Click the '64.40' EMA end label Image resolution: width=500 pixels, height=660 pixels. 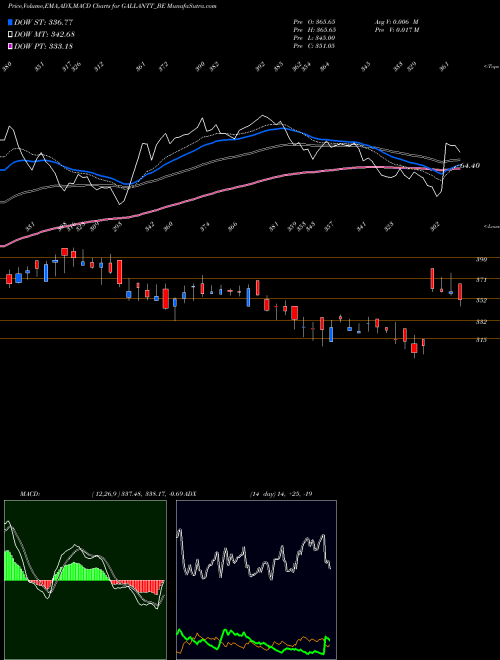470,166
